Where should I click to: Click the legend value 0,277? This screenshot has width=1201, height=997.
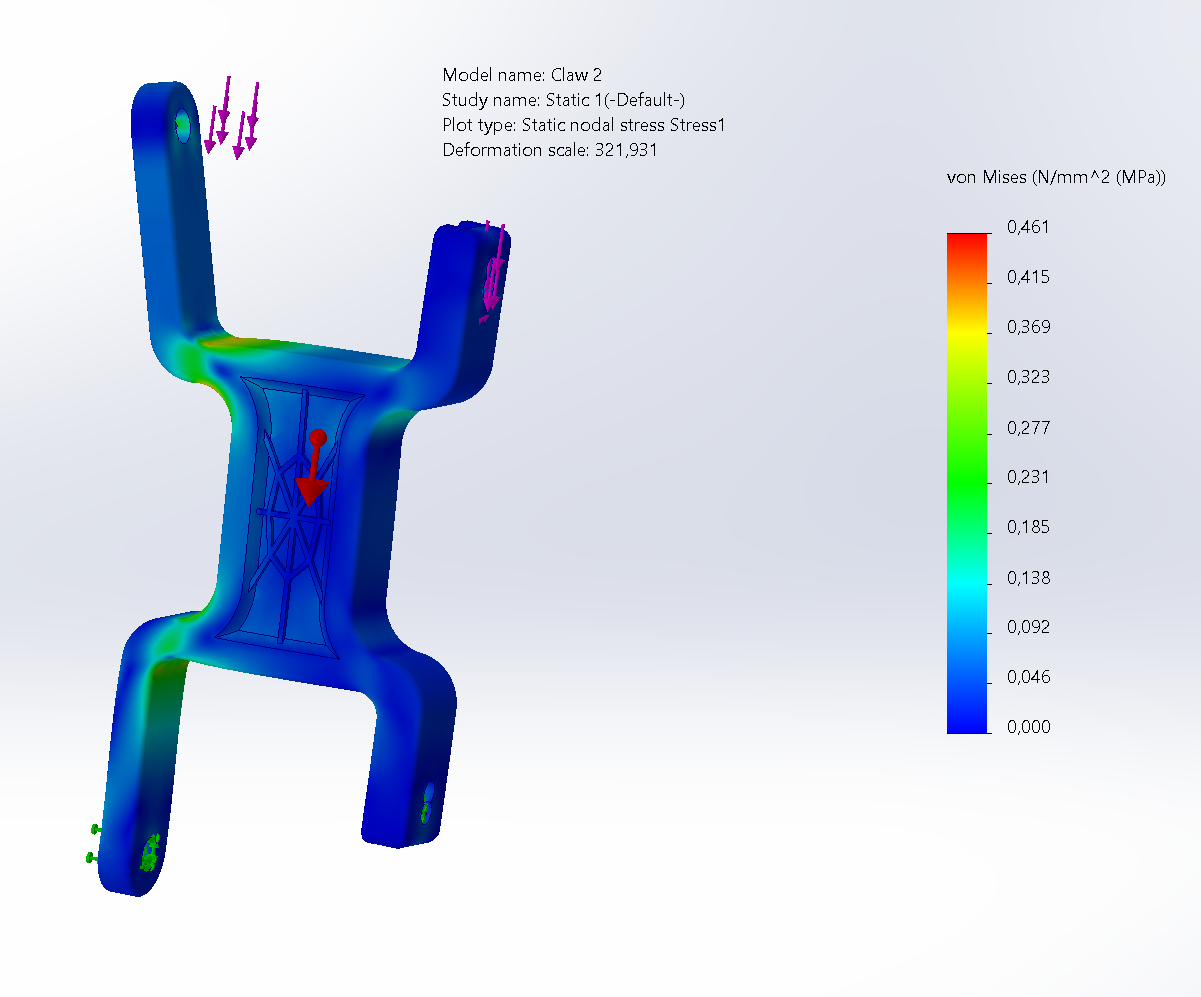tap(1029, 427)
